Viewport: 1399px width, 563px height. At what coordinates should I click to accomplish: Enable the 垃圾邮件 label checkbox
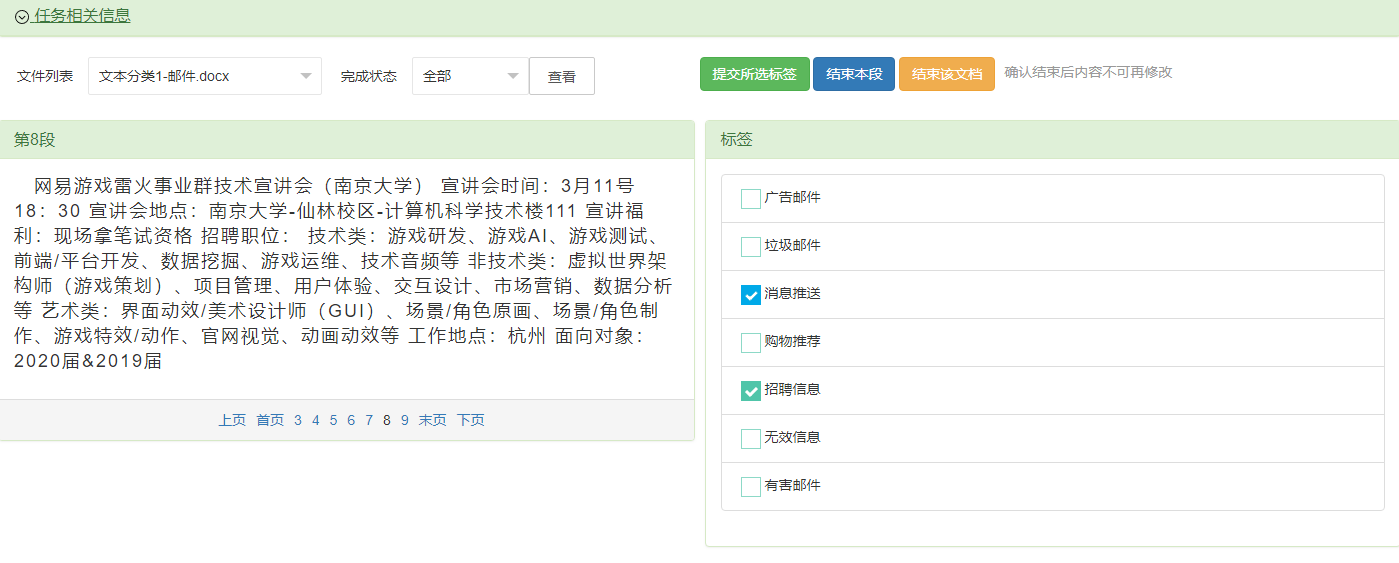click(751, 246)
